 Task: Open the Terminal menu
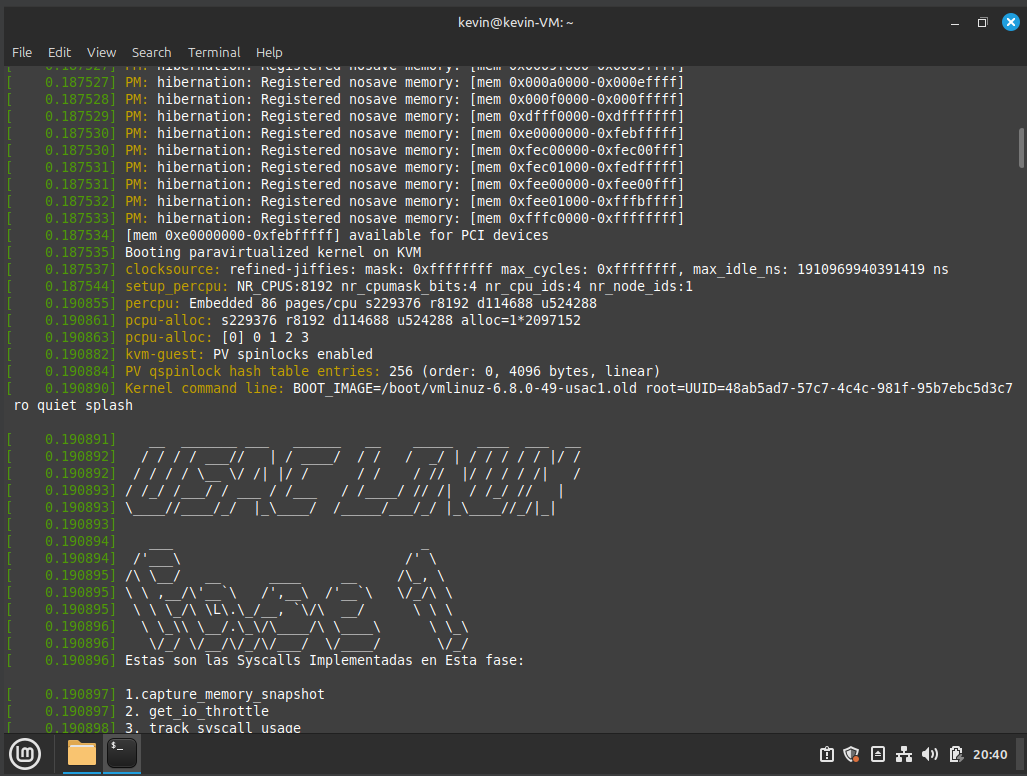(214, 52)
